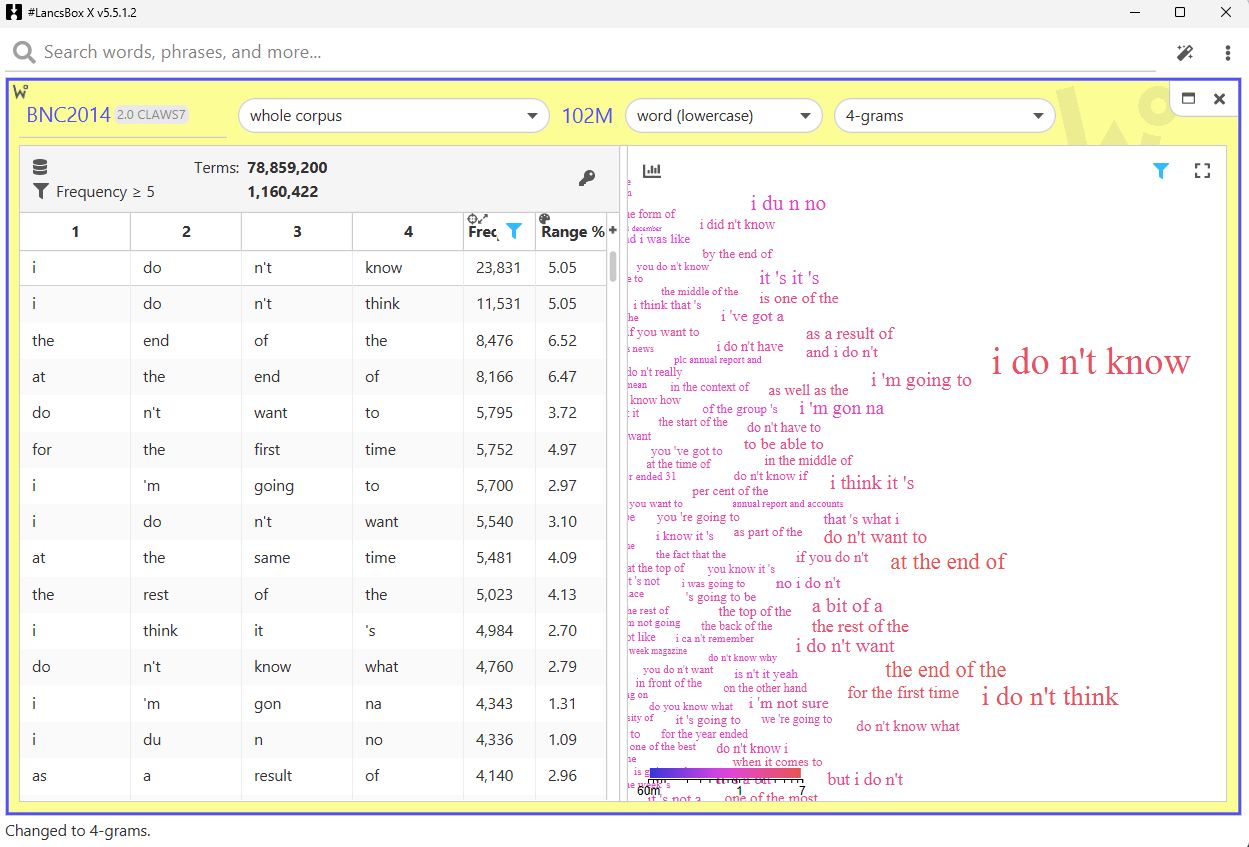This screenshot has width=1249, height=847.
Task: Click the database icon above Frequency filter
Action: (40, 167)
